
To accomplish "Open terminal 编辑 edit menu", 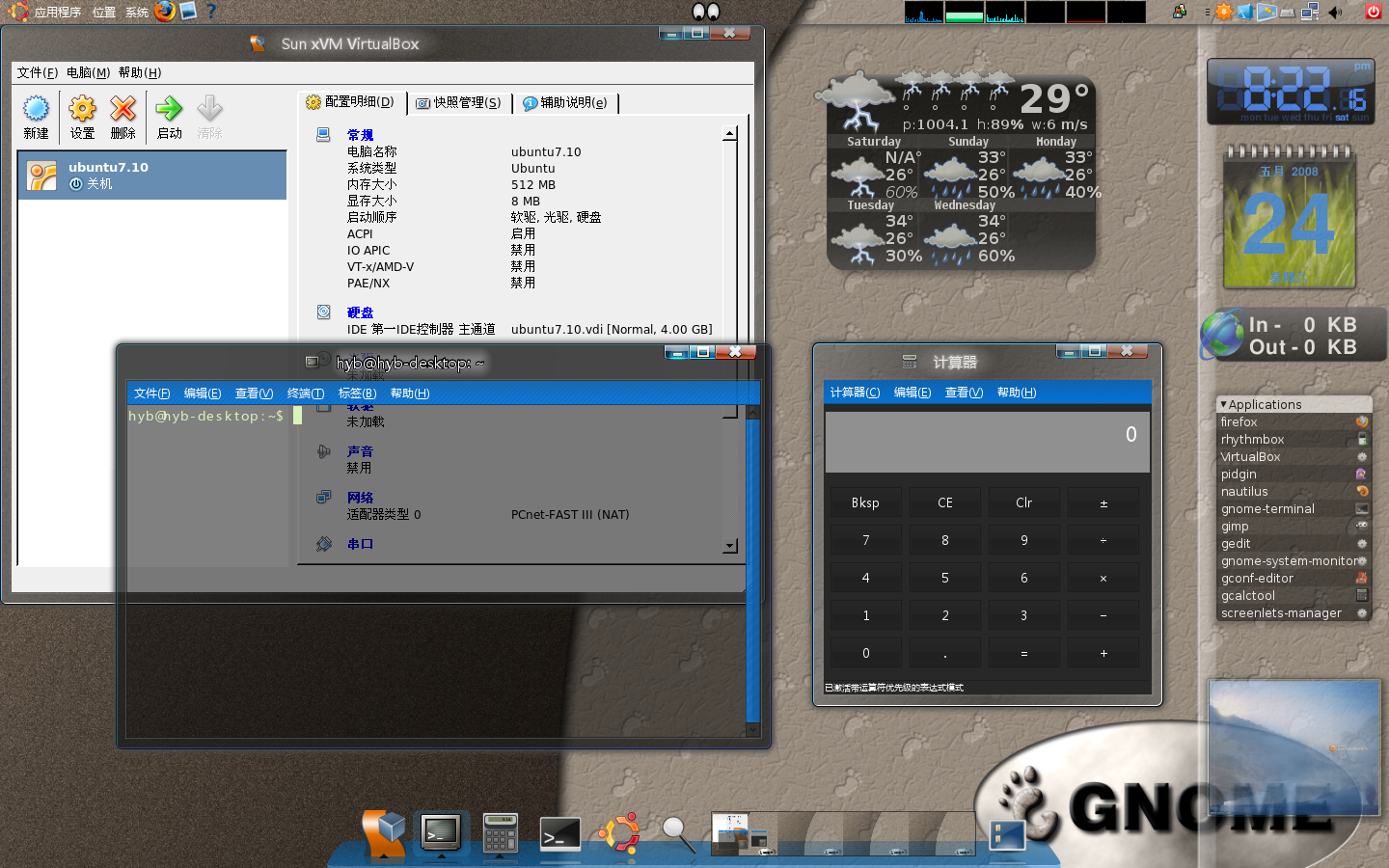I will tap(203, 393).
